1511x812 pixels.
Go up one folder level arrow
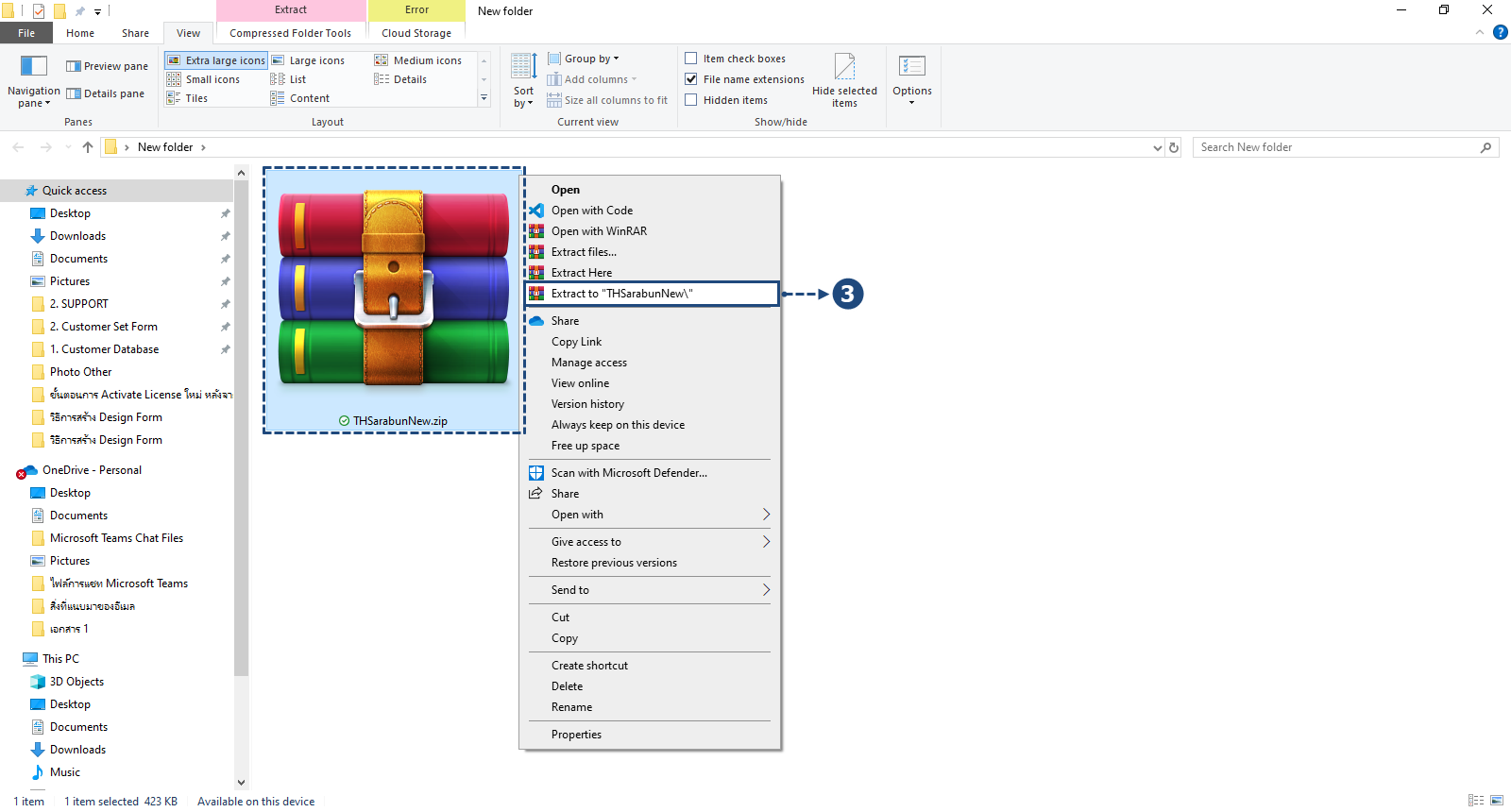(x=88, y=147)
